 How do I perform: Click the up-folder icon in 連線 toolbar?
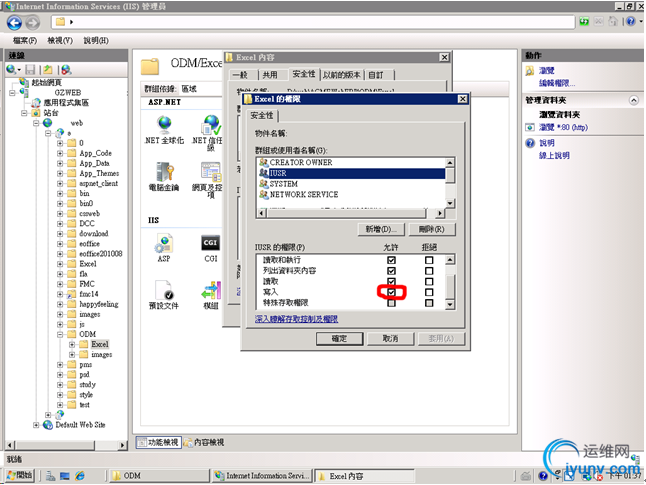[x=48, y=70]
